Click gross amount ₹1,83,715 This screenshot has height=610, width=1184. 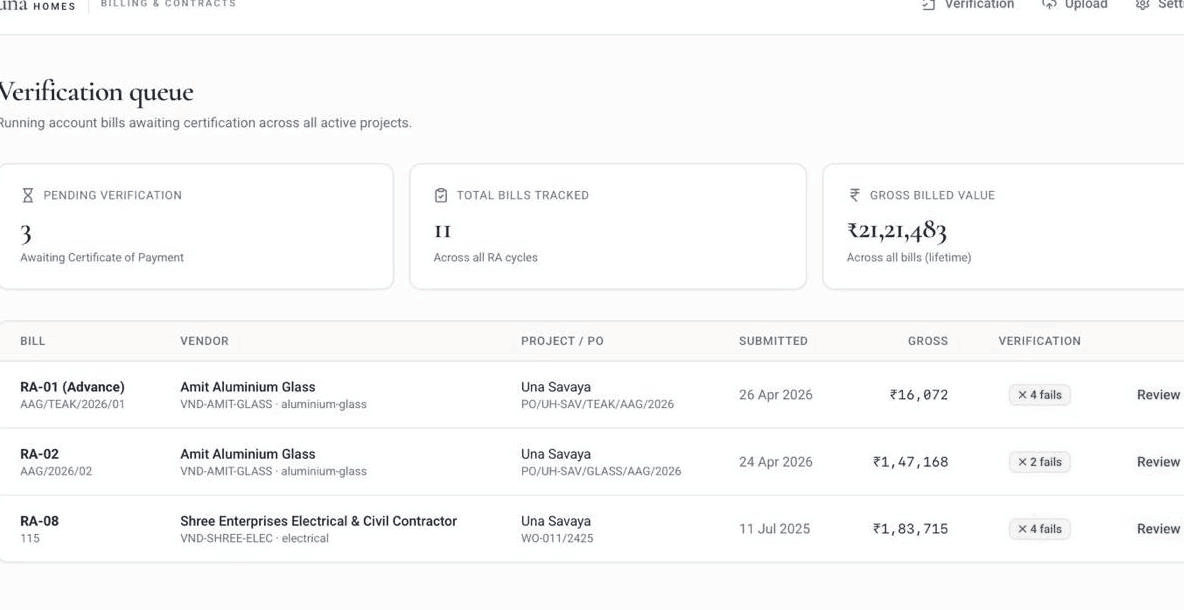[x=911, y=529]
